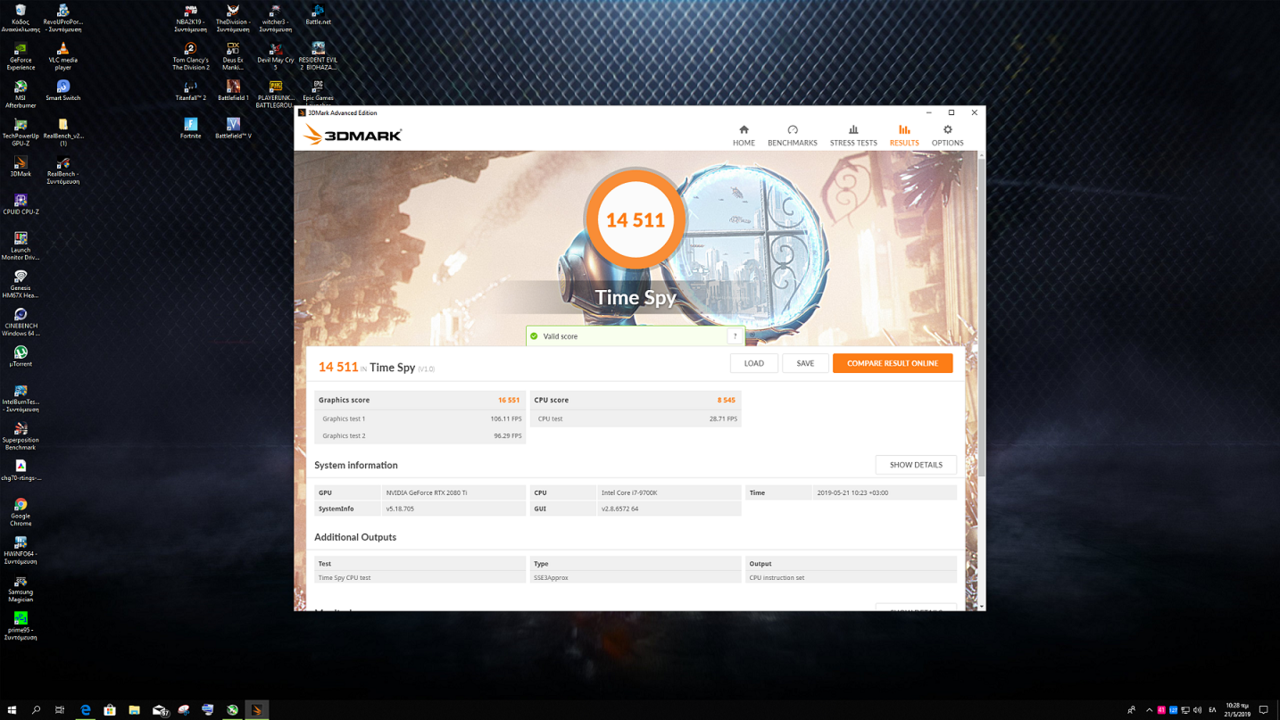
Task: Select the Genesis HM67X headset icon
Action: click(20, 284)
